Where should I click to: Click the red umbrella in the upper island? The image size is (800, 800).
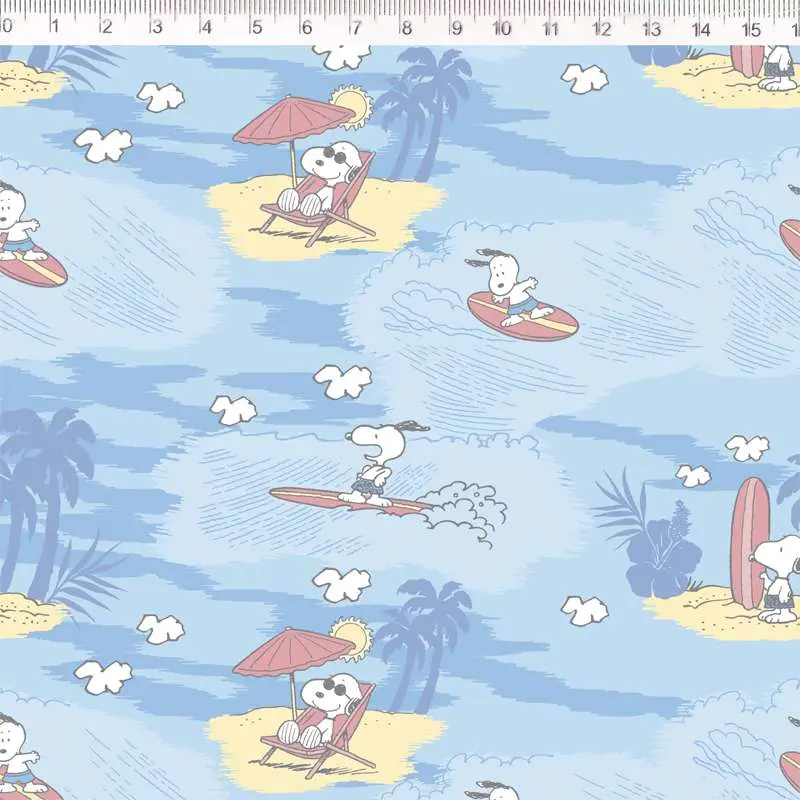pos(290,120)
